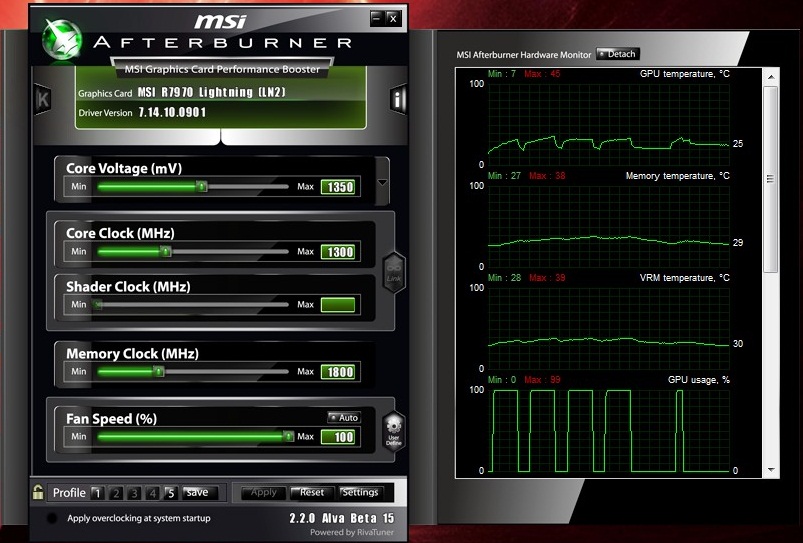This screenshot has height=543, width=803.
Task: Minimize the Afterburner window
Action: 376,19
